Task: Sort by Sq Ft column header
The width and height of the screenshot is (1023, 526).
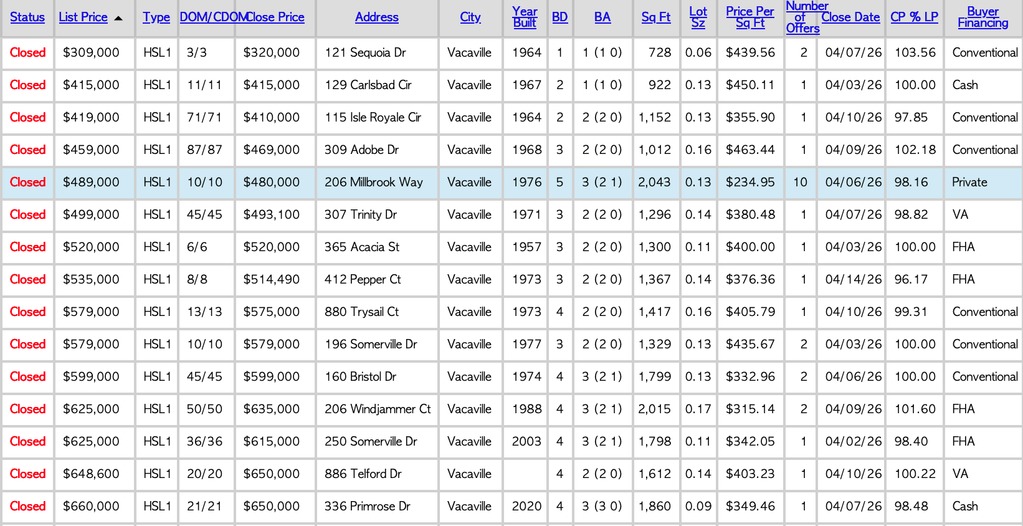Action: pos(656,17)
